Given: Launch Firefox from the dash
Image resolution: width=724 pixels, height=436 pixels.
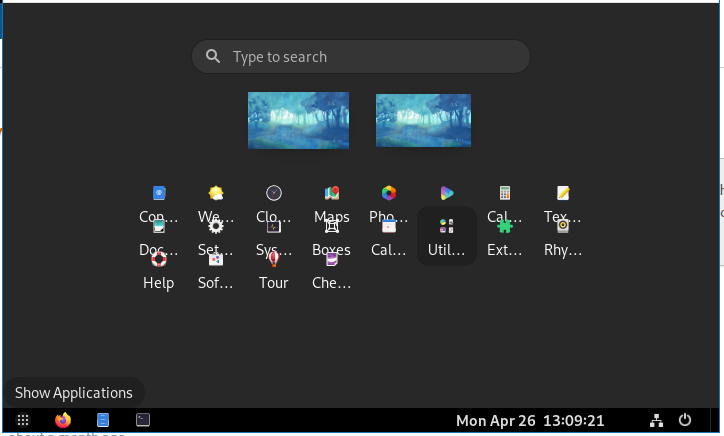Looking at the screenshot, I should click(x=63, y=420).
